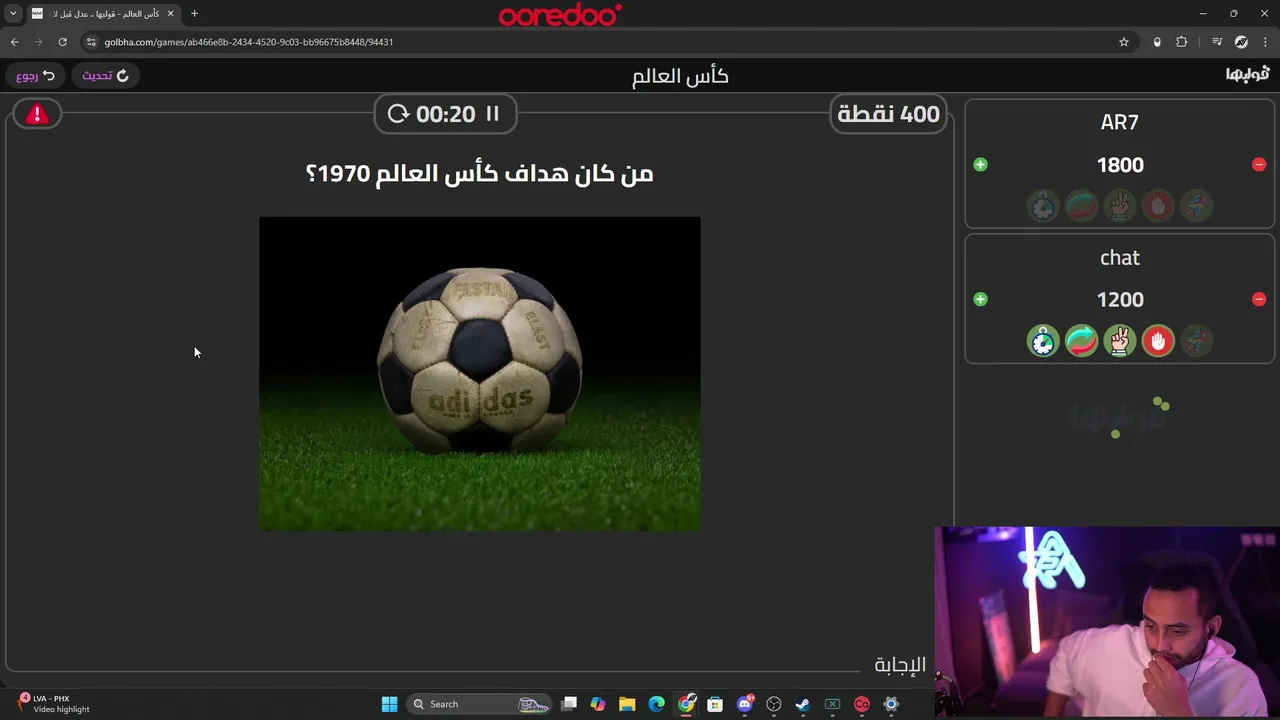Viewport: 1280px width, 720px height.
Task: Open the Chrome three-dot menu
Action: [x=1265, y=42]
